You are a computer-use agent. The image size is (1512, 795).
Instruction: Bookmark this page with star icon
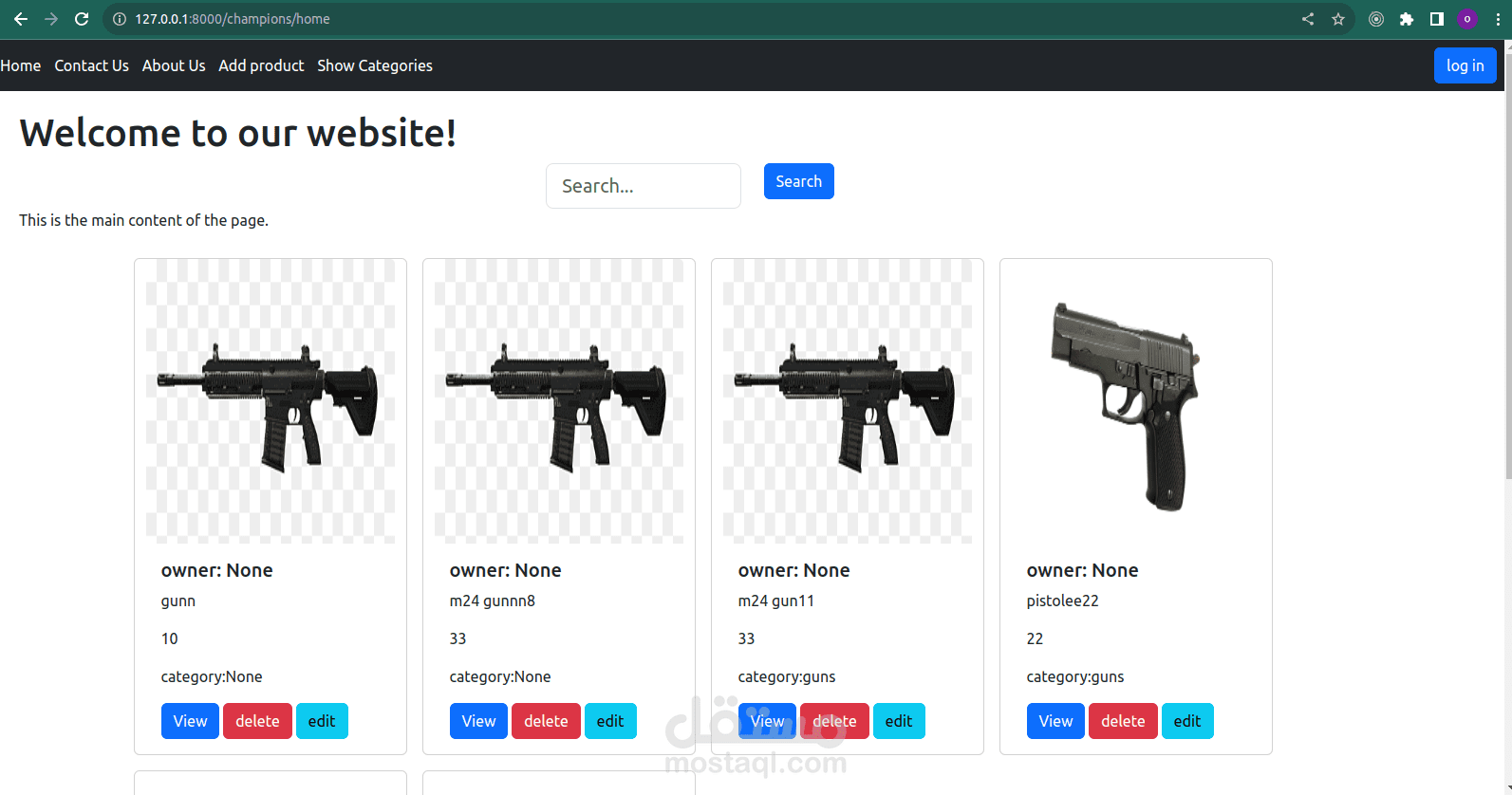click(1338, 19)
